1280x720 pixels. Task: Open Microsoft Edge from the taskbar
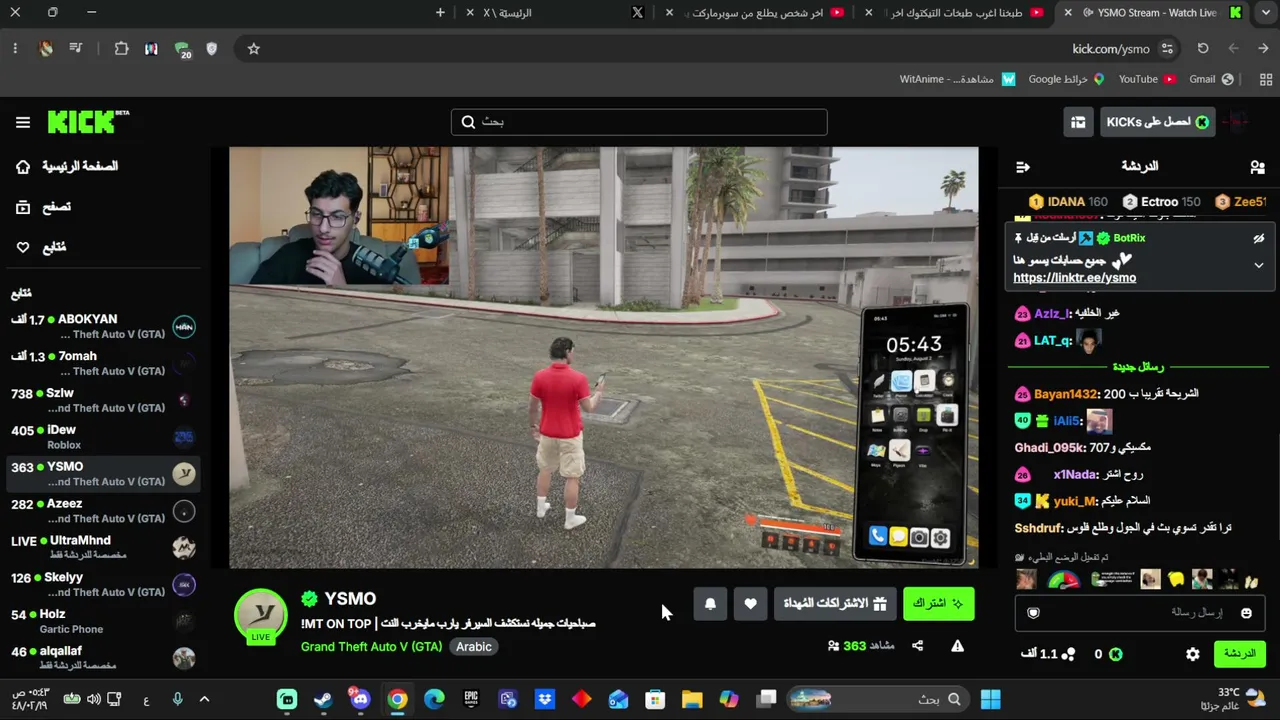(x=434, y=700)
